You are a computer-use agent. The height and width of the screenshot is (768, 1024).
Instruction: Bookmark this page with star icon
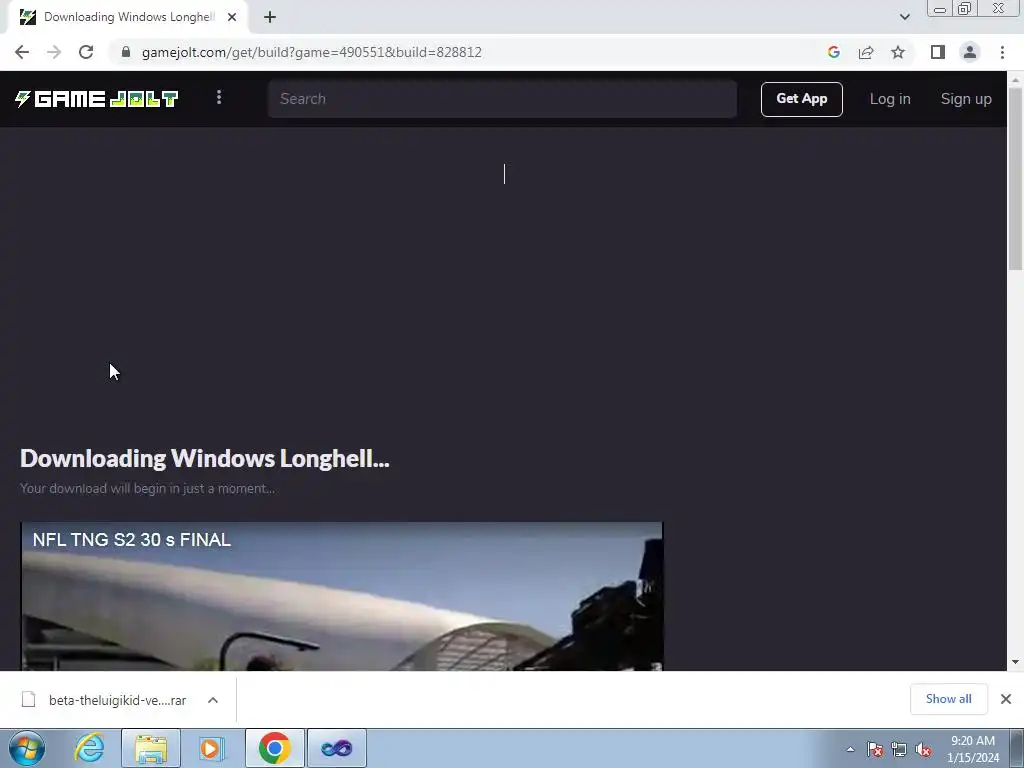pos(898,52)
